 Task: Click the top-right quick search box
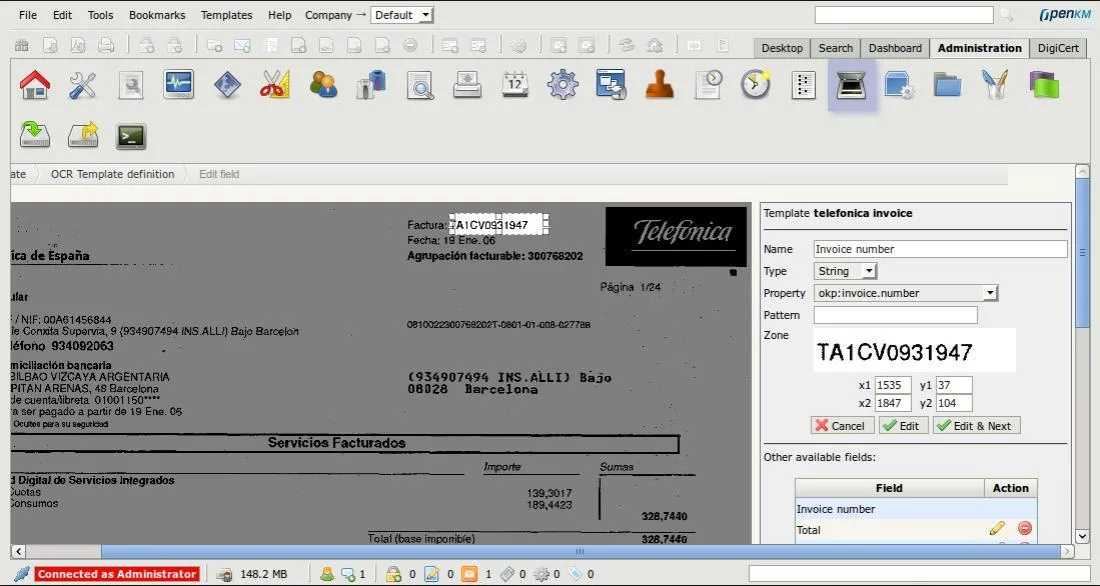(x=904, y=15)
